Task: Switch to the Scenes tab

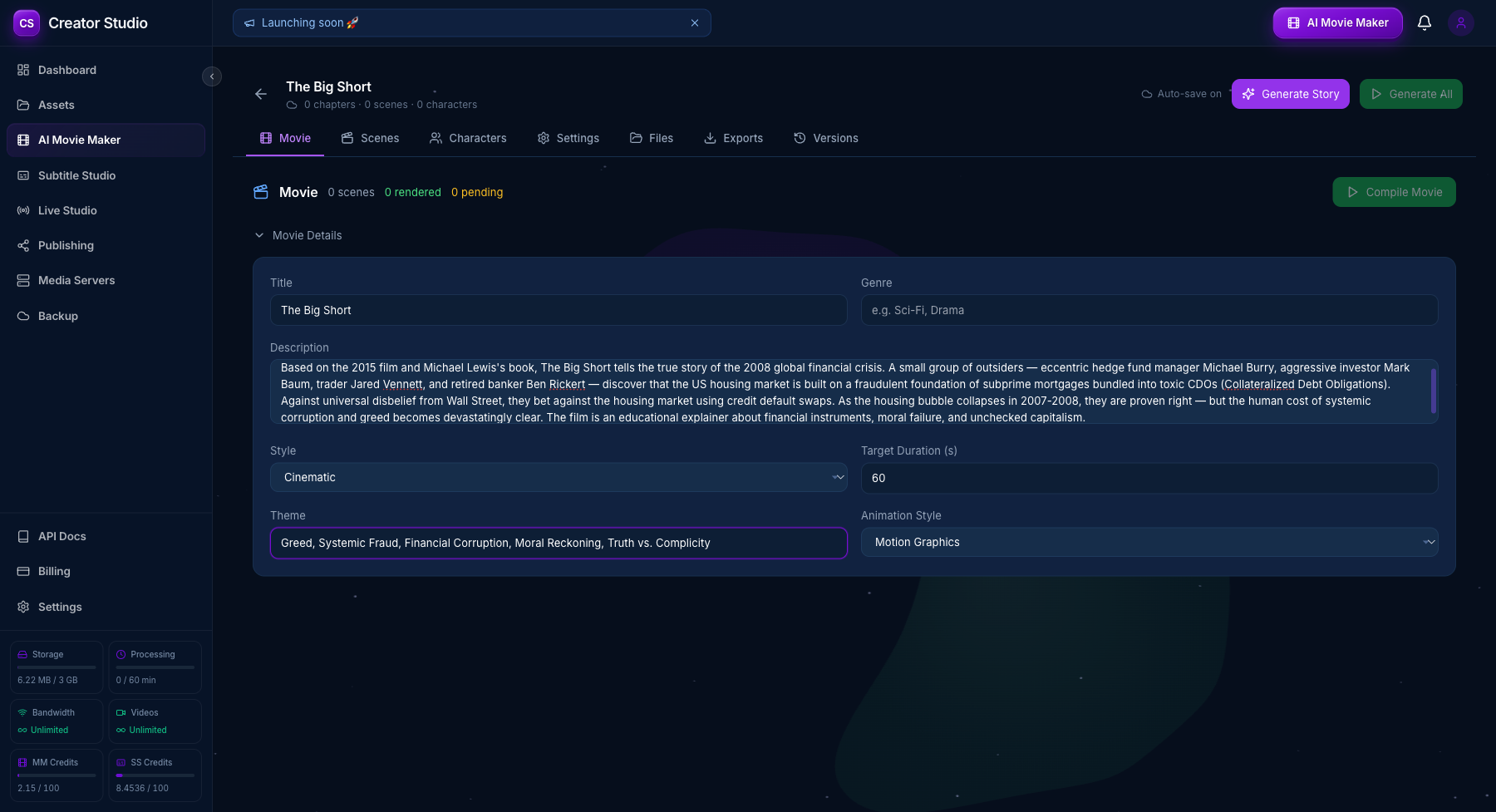Action: coord(370,138)
